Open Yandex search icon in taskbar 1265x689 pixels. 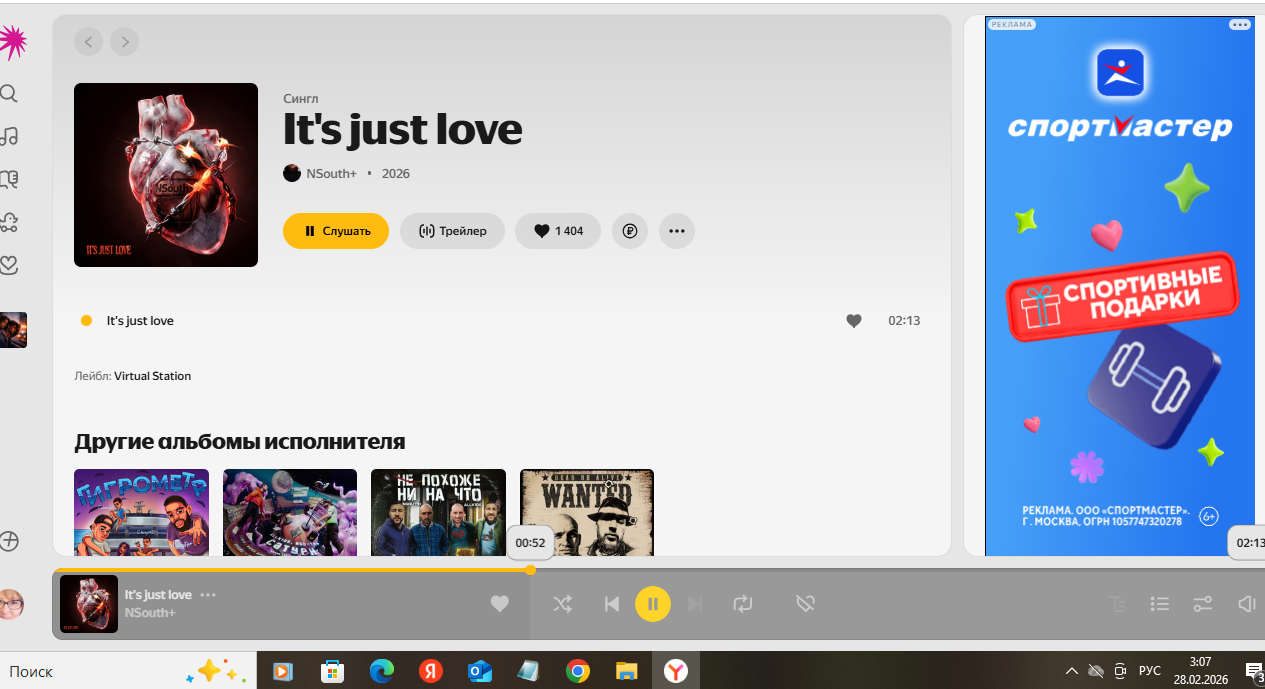[x=431, y=671]
